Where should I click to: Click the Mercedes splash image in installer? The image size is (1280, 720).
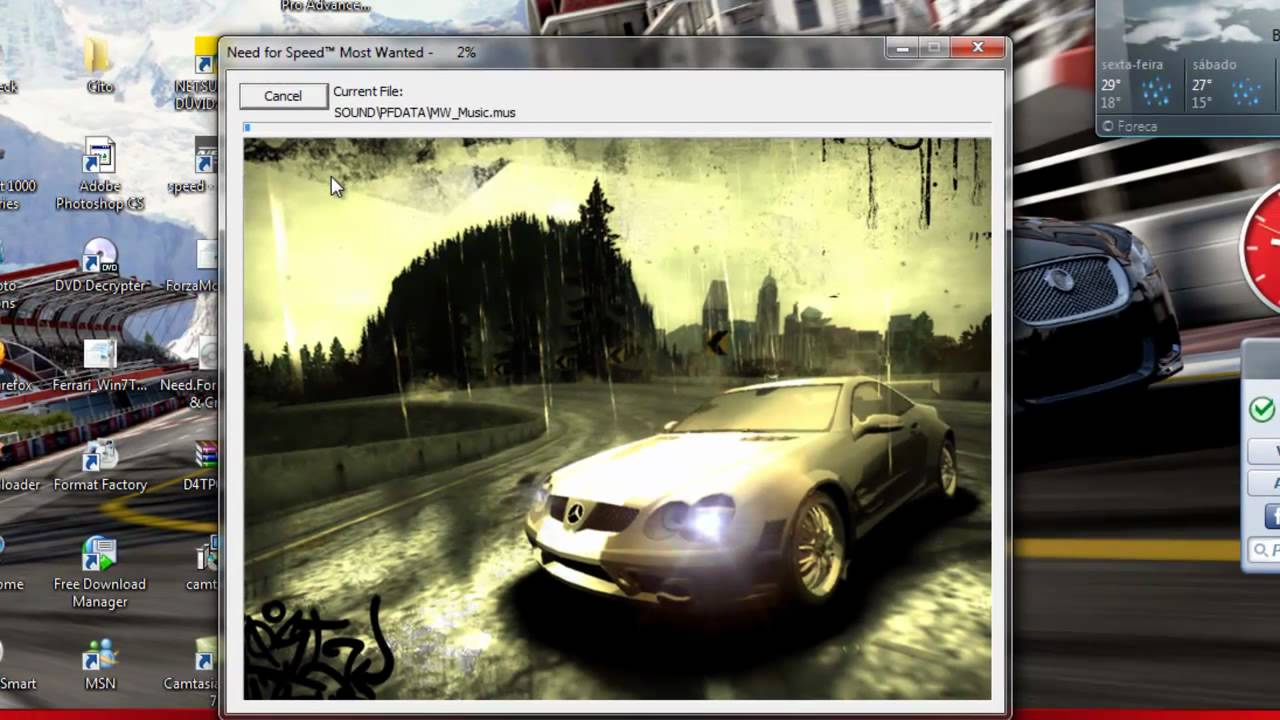click(x=617, y=418)
